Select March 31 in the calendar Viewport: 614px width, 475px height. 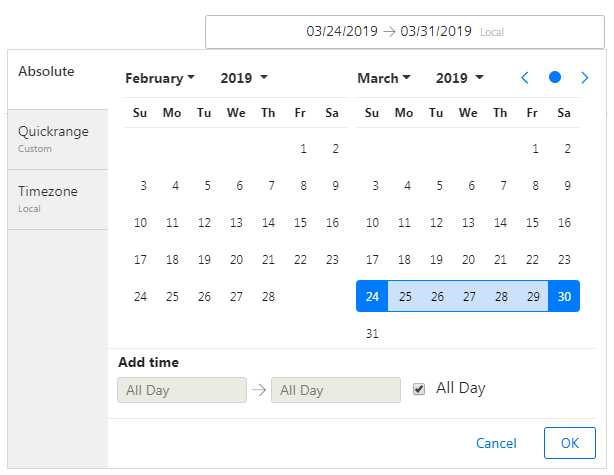(x=372, y=334)
